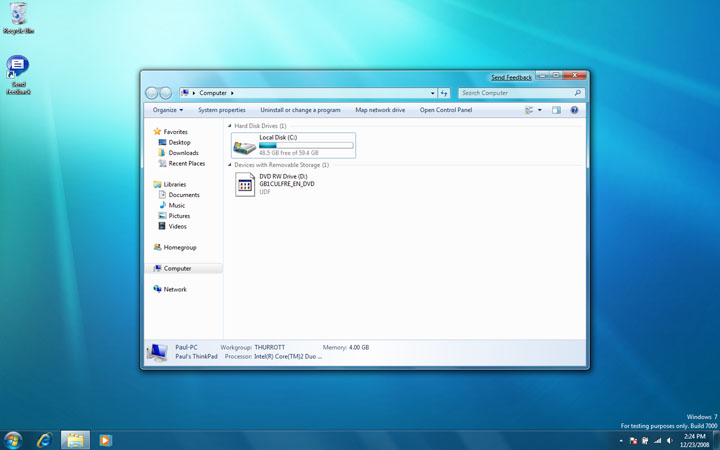Close the Computer window
Screen dimensions: 720x450
(x=574, y=75)
